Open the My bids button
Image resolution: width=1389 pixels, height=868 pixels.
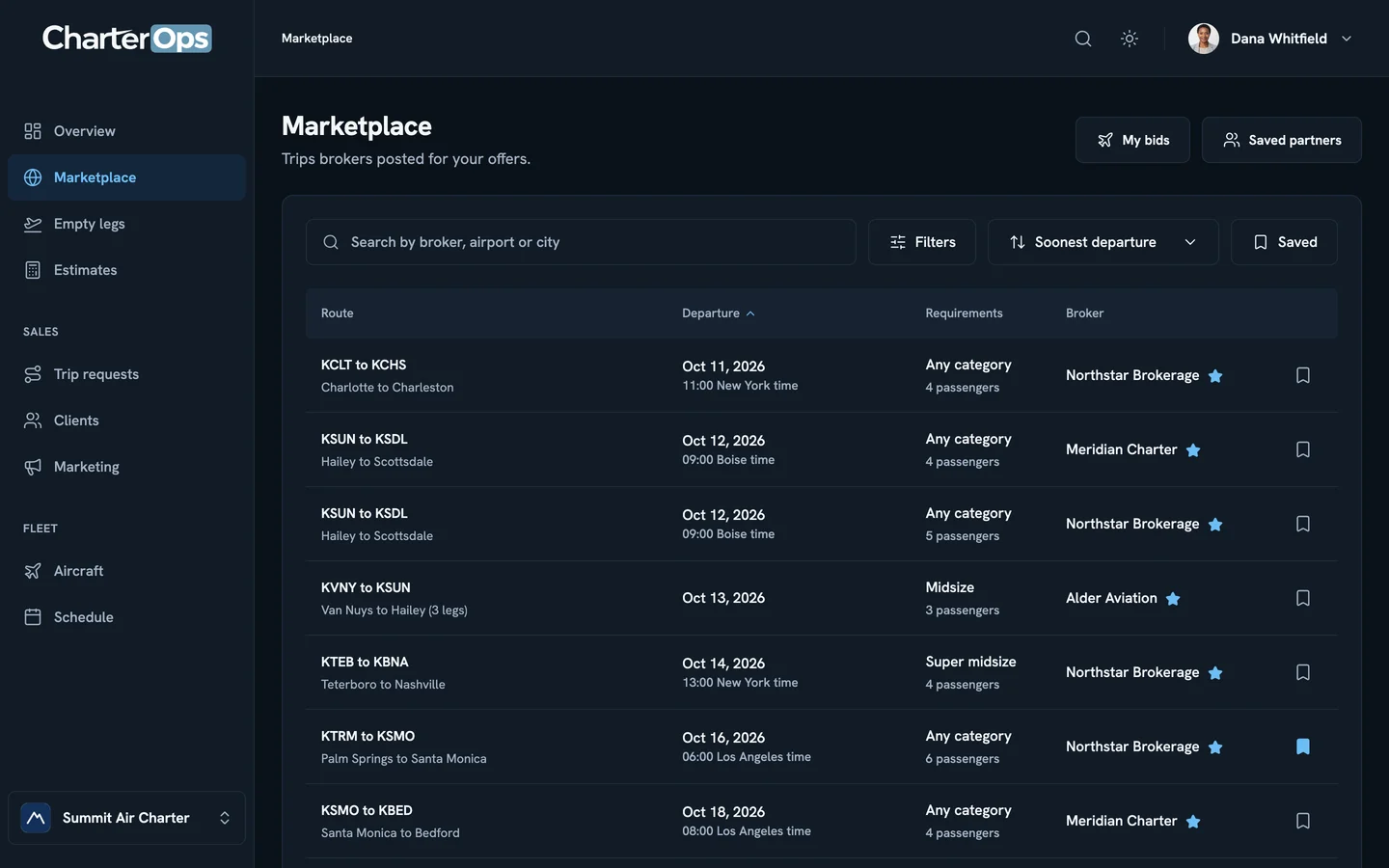pos(1132,140)
